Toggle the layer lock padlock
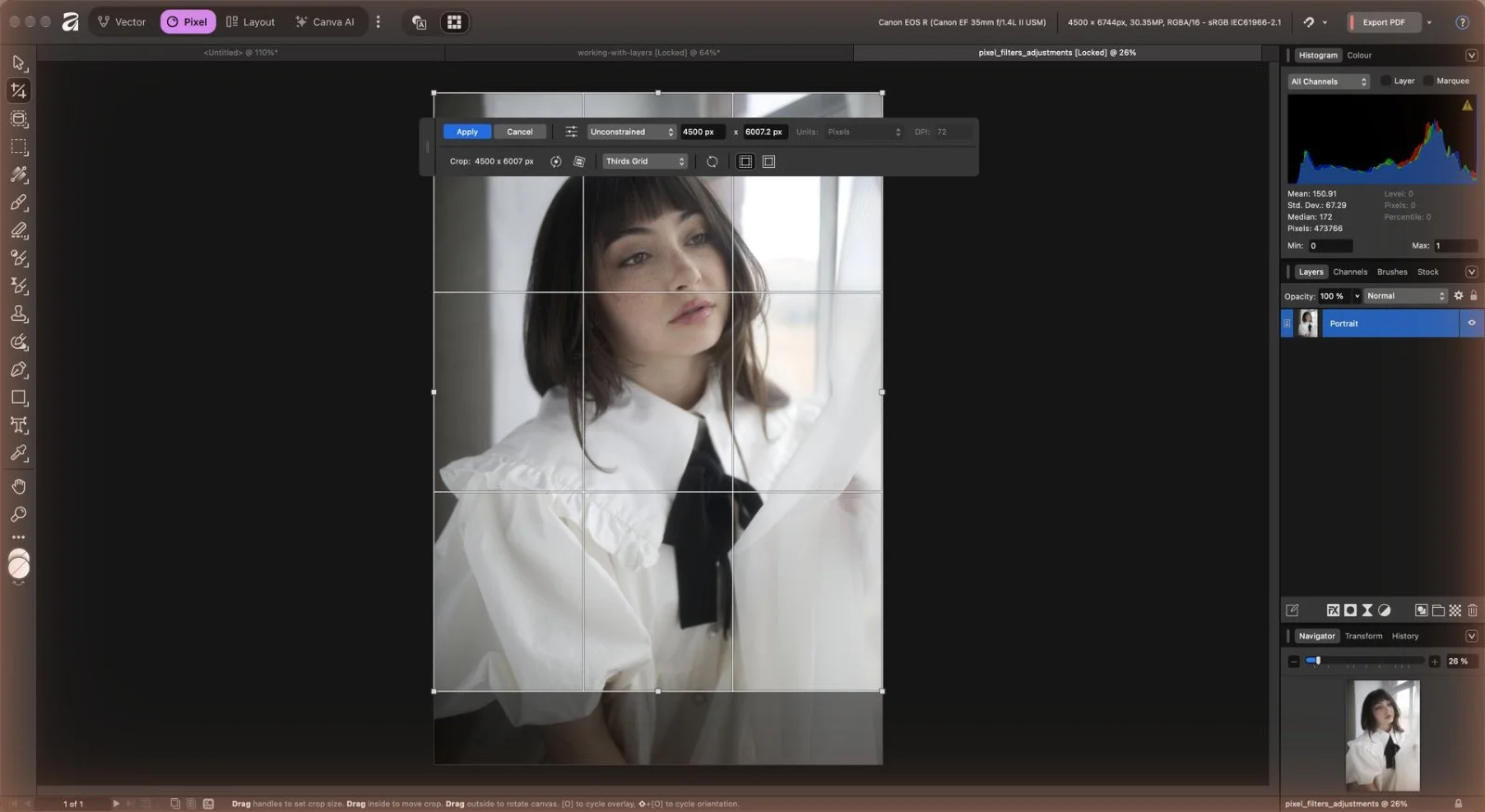This screenshot has width=1485, height=812. tap(1473, 296)
